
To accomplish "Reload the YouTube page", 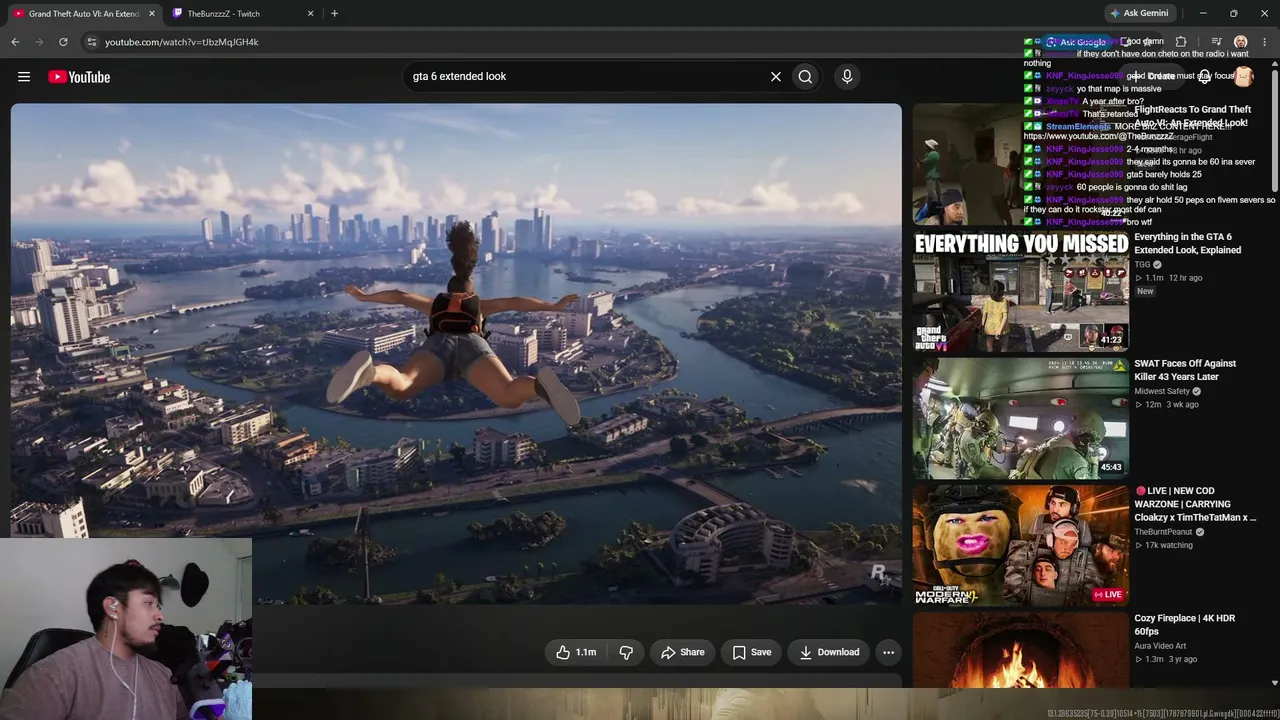I will coord(63,42).
